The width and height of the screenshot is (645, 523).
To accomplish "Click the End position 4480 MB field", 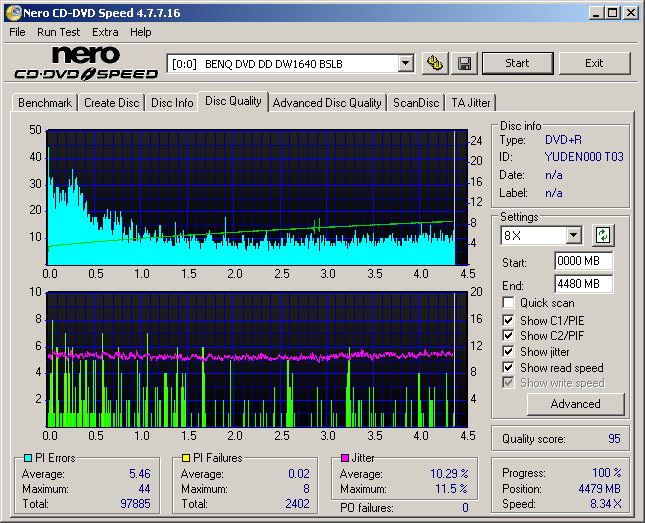I will click(x=584, y=284).
